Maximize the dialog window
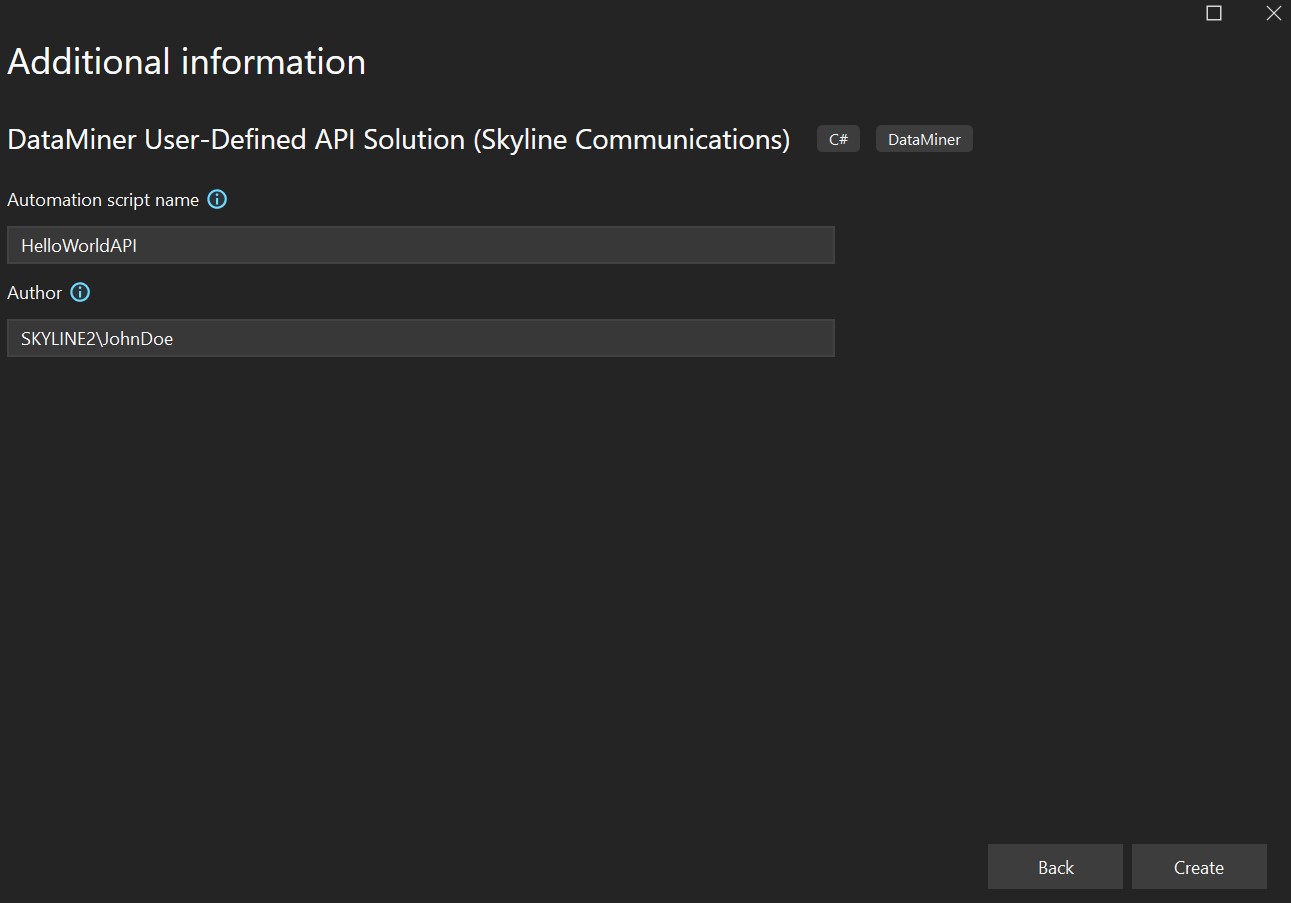Screen dimensions: 1291x903 tap(1214, 13)
